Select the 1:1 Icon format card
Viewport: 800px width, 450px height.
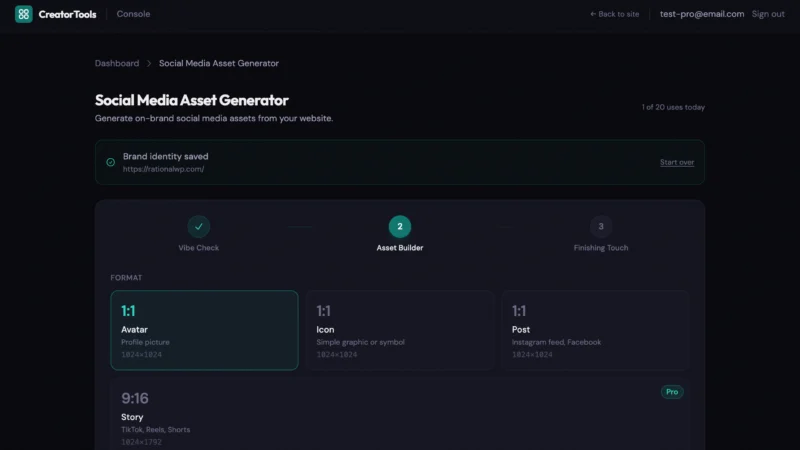399,330
